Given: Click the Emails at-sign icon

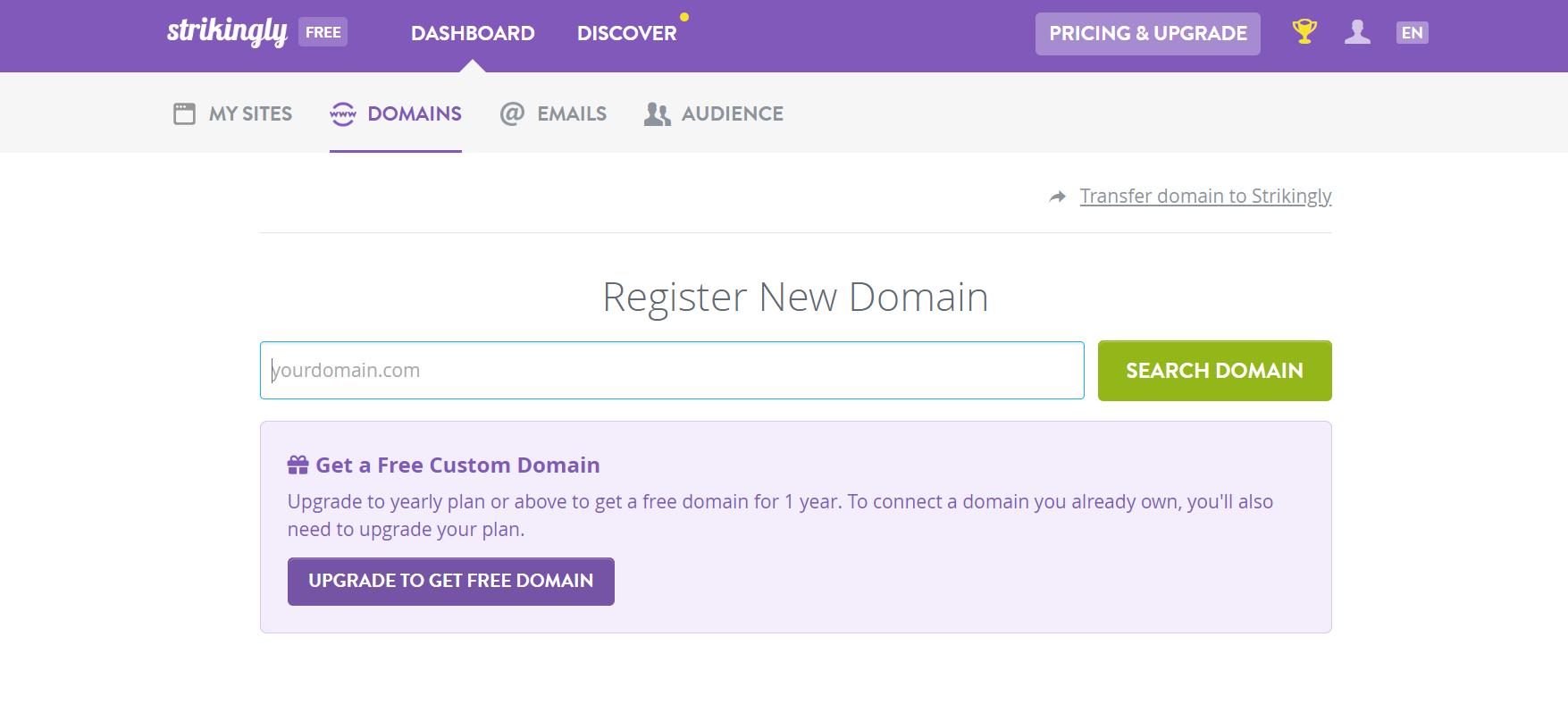Looking at the screenshot, I should [x=512, y=113].
